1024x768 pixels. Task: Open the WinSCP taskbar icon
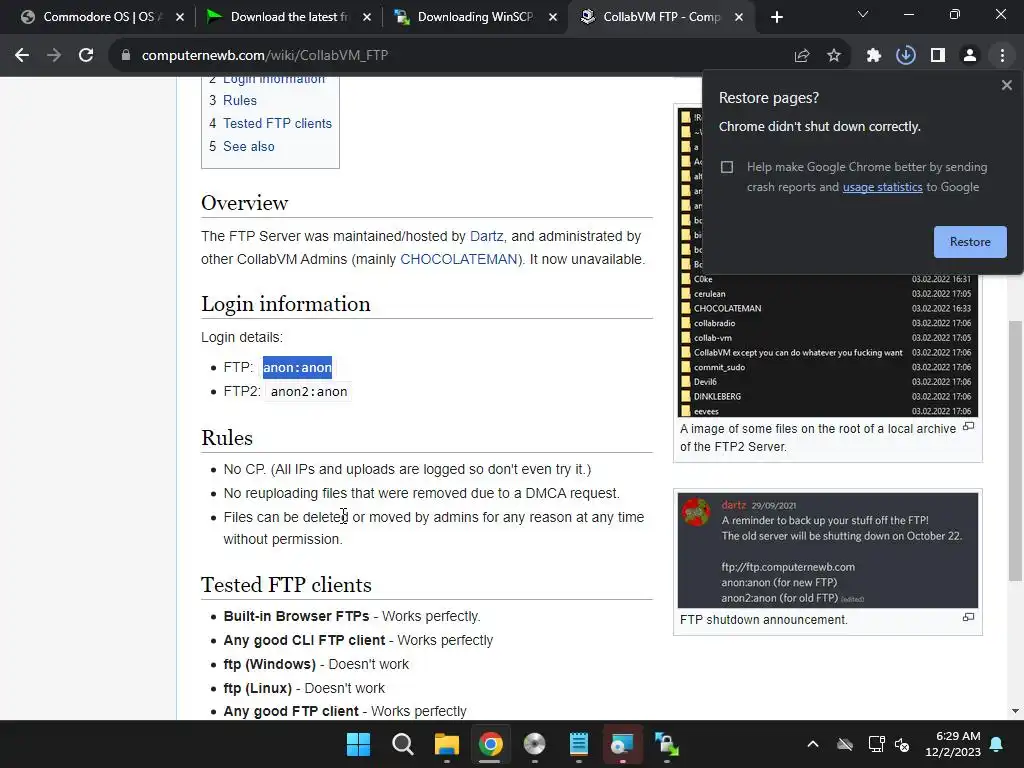[667, 744]
